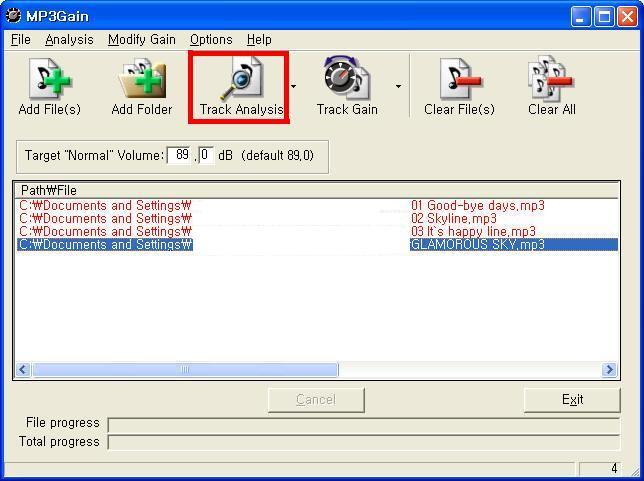Select the GLAMOROUS SKY.mp3 row
The image size is (644, 481).
[x=317, y=245]
